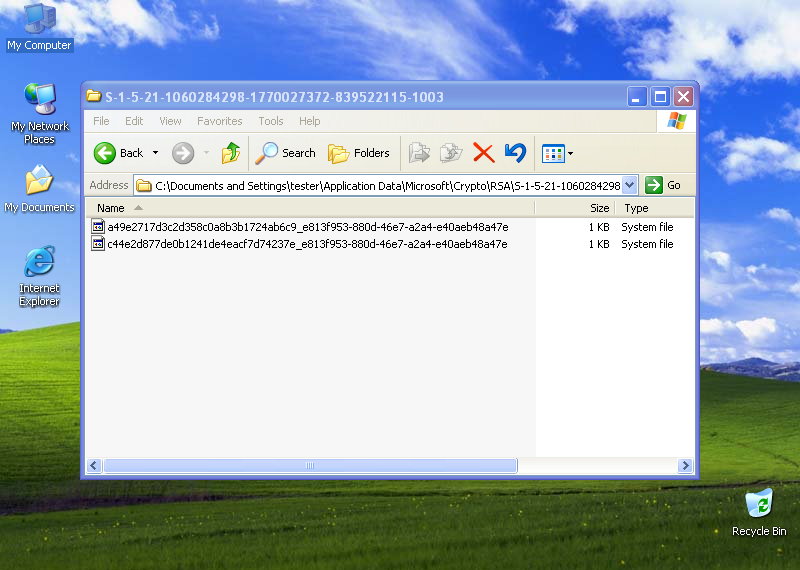Sort by the Name column header
The height and width of the screenshot is (570, 800).
310,208
